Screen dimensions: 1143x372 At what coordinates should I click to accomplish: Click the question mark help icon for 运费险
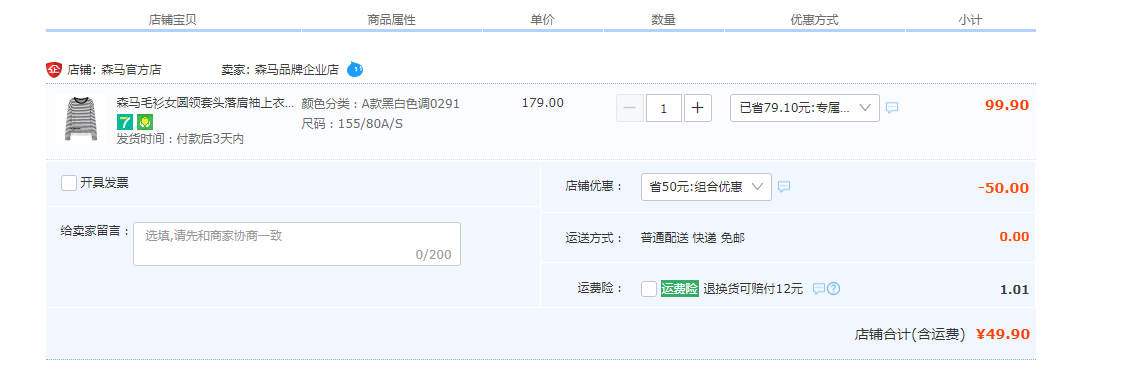[x=834, y=289]
